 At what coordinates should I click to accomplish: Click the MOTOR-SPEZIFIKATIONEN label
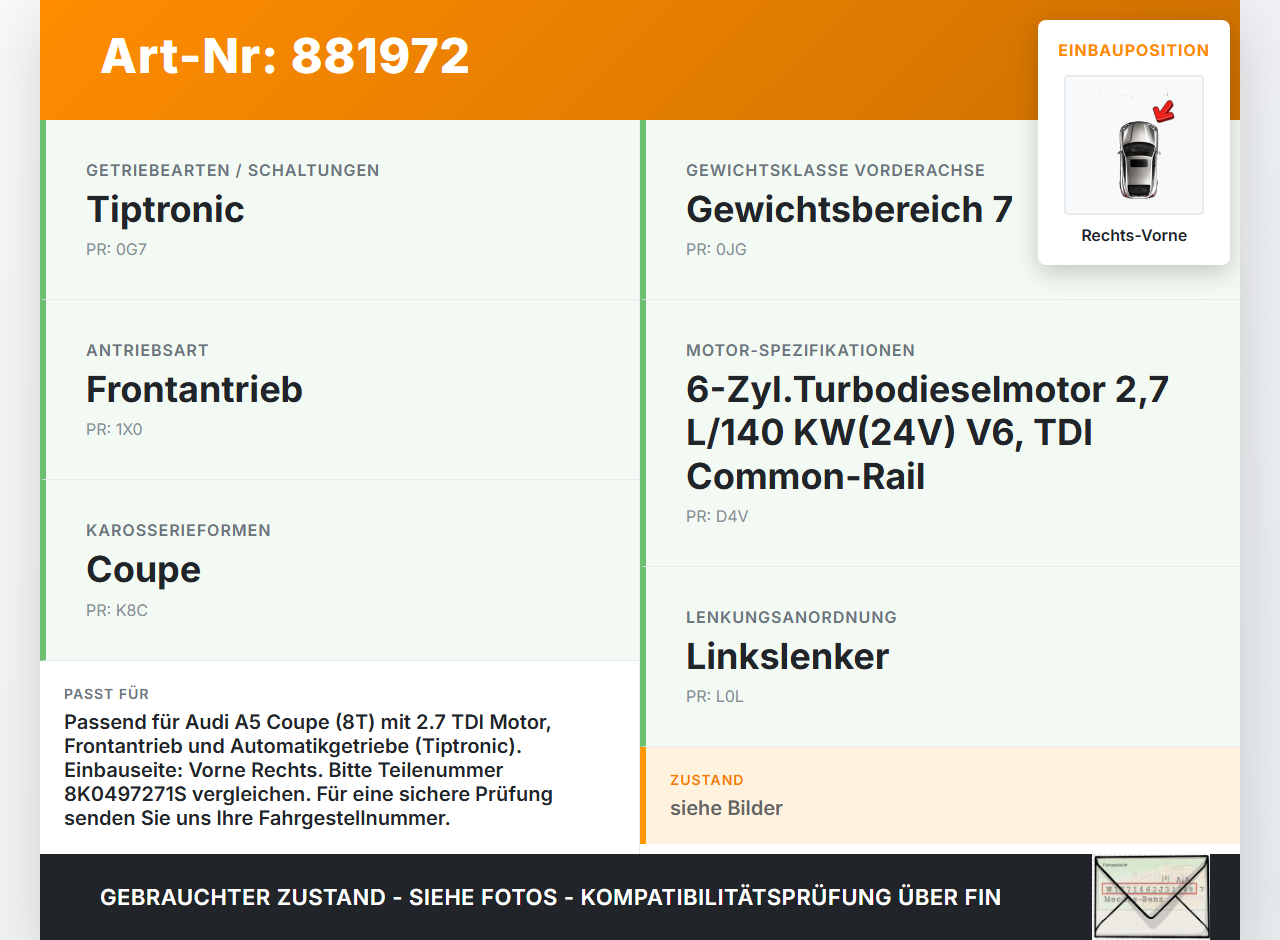pyautogui.click(x=800, y=350)
